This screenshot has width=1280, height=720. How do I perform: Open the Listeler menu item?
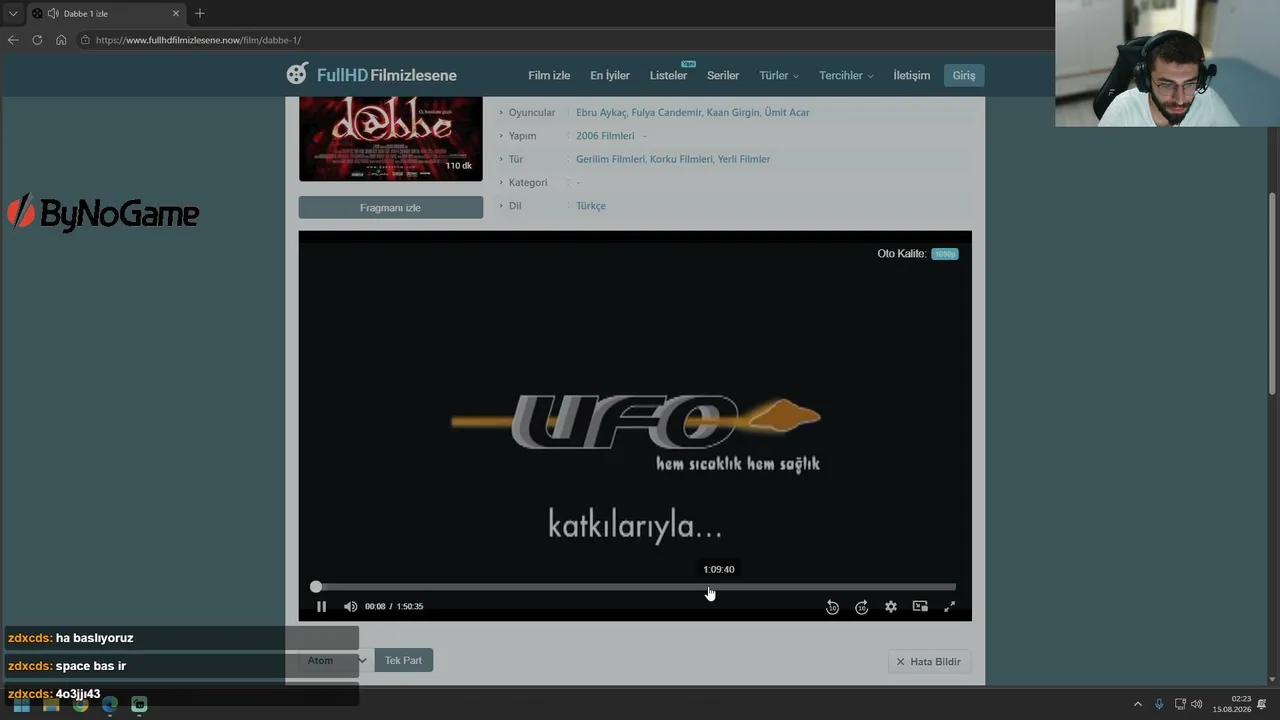pos(668,75)
